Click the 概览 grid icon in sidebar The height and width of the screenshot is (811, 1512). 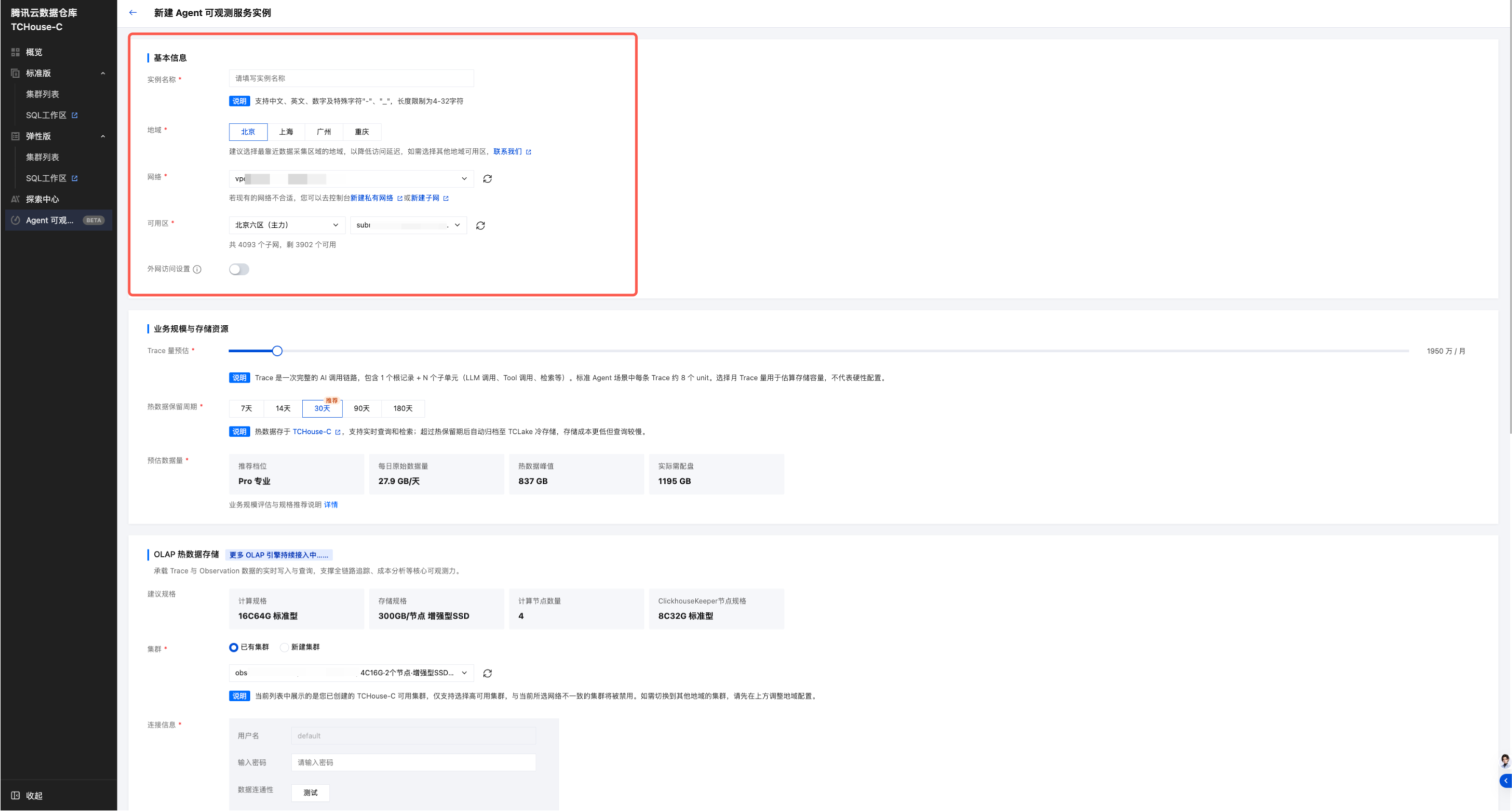coord(15,52)
